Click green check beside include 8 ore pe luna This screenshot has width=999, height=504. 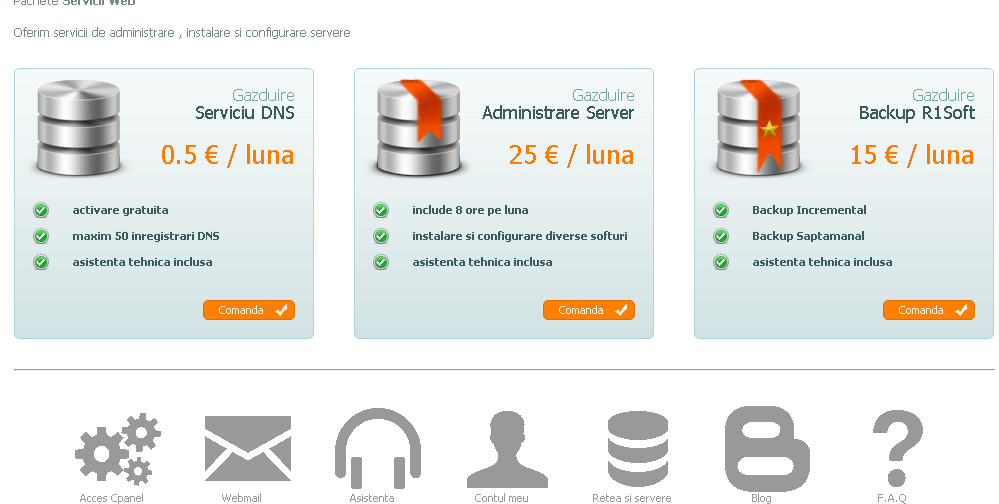[x=381, y=210]
